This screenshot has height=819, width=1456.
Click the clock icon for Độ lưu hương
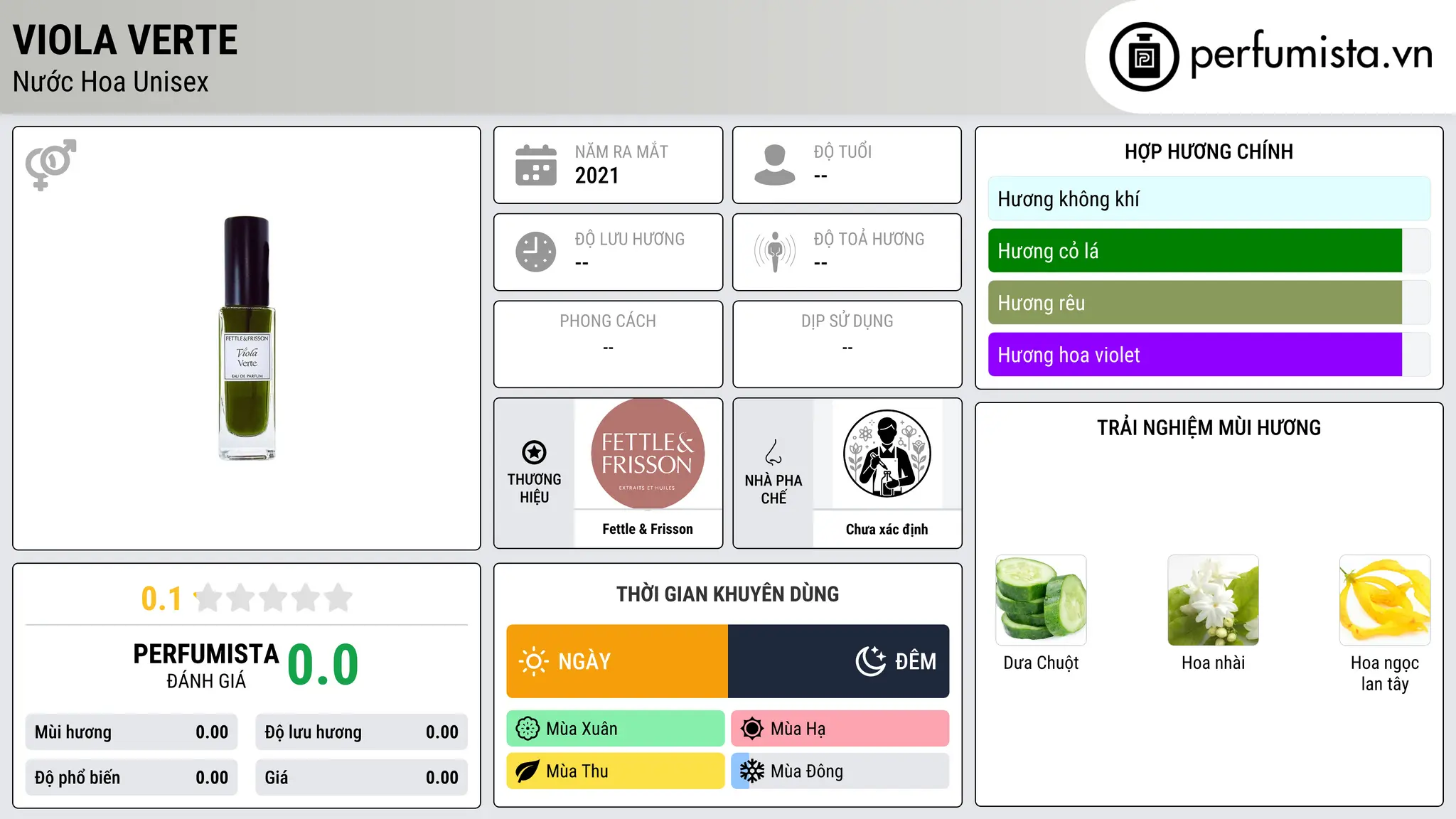(x=536, y=252)
